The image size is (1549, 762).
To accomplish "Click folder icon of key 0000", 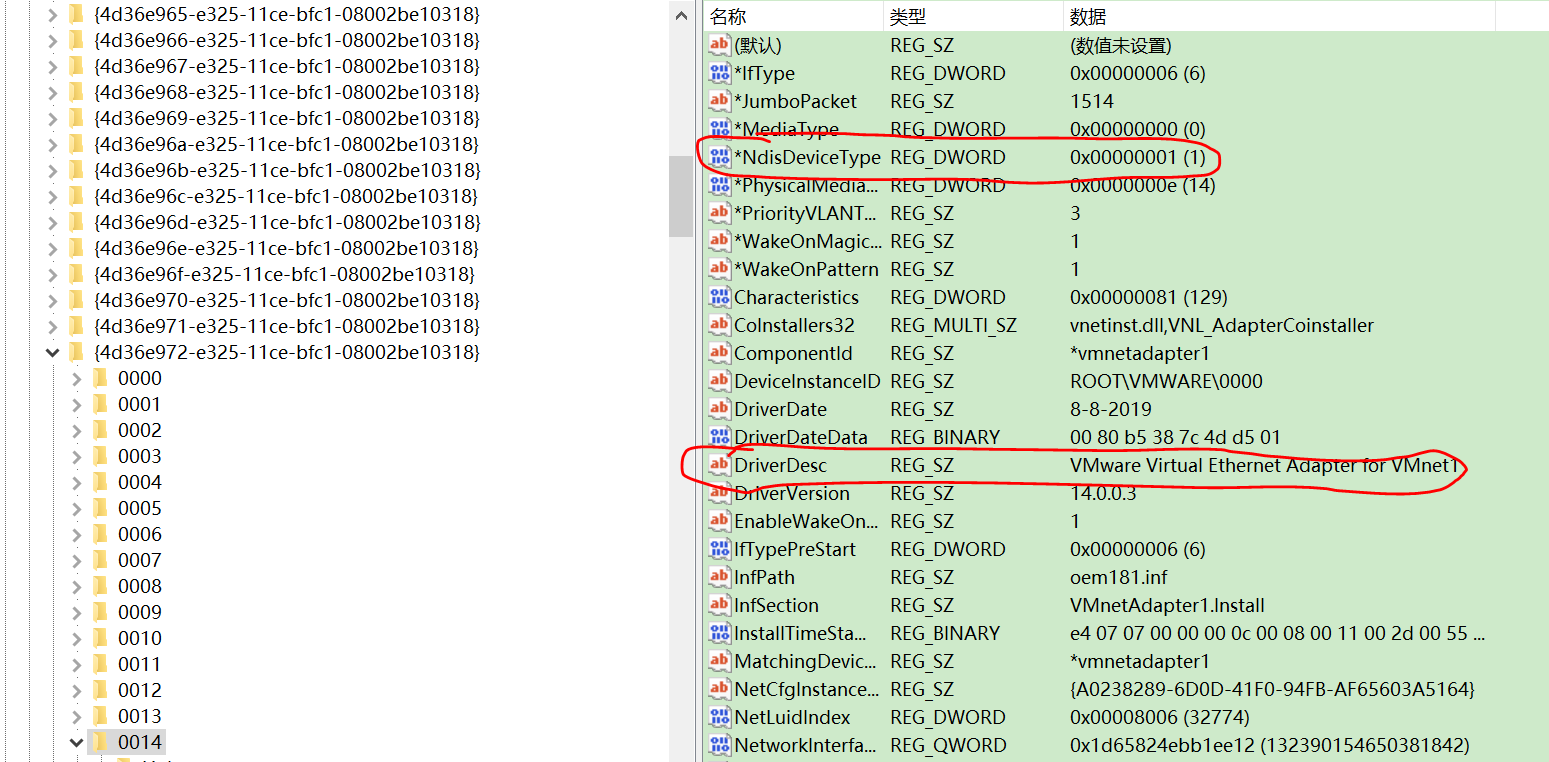I will (100, 378).
